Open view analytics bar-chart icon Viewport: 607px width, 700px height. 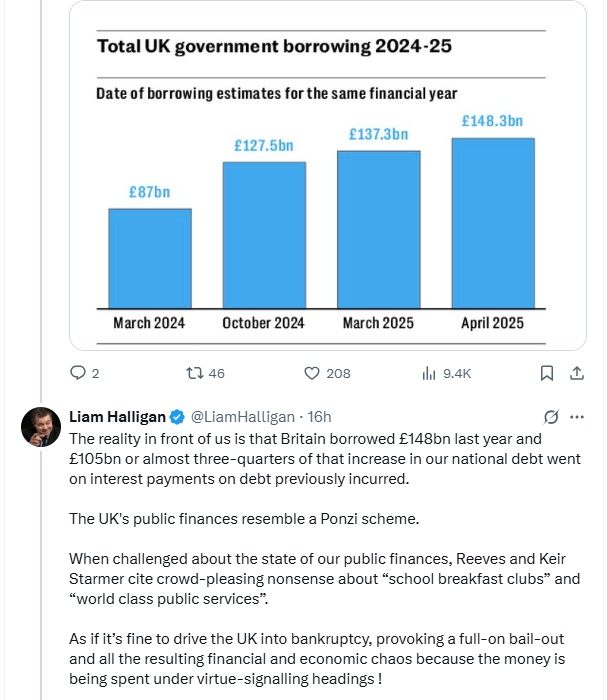coord(429,373)
